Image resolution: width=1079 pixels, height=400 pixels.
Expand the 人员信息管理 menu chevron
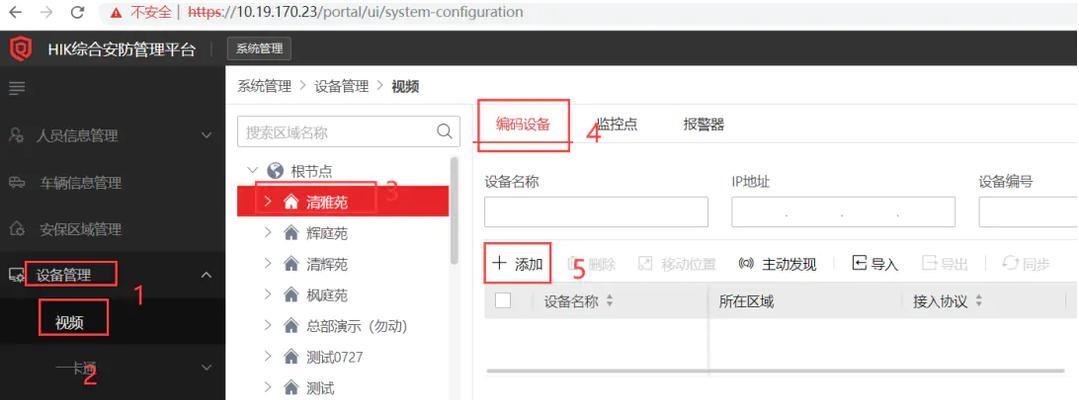[206, 136]
